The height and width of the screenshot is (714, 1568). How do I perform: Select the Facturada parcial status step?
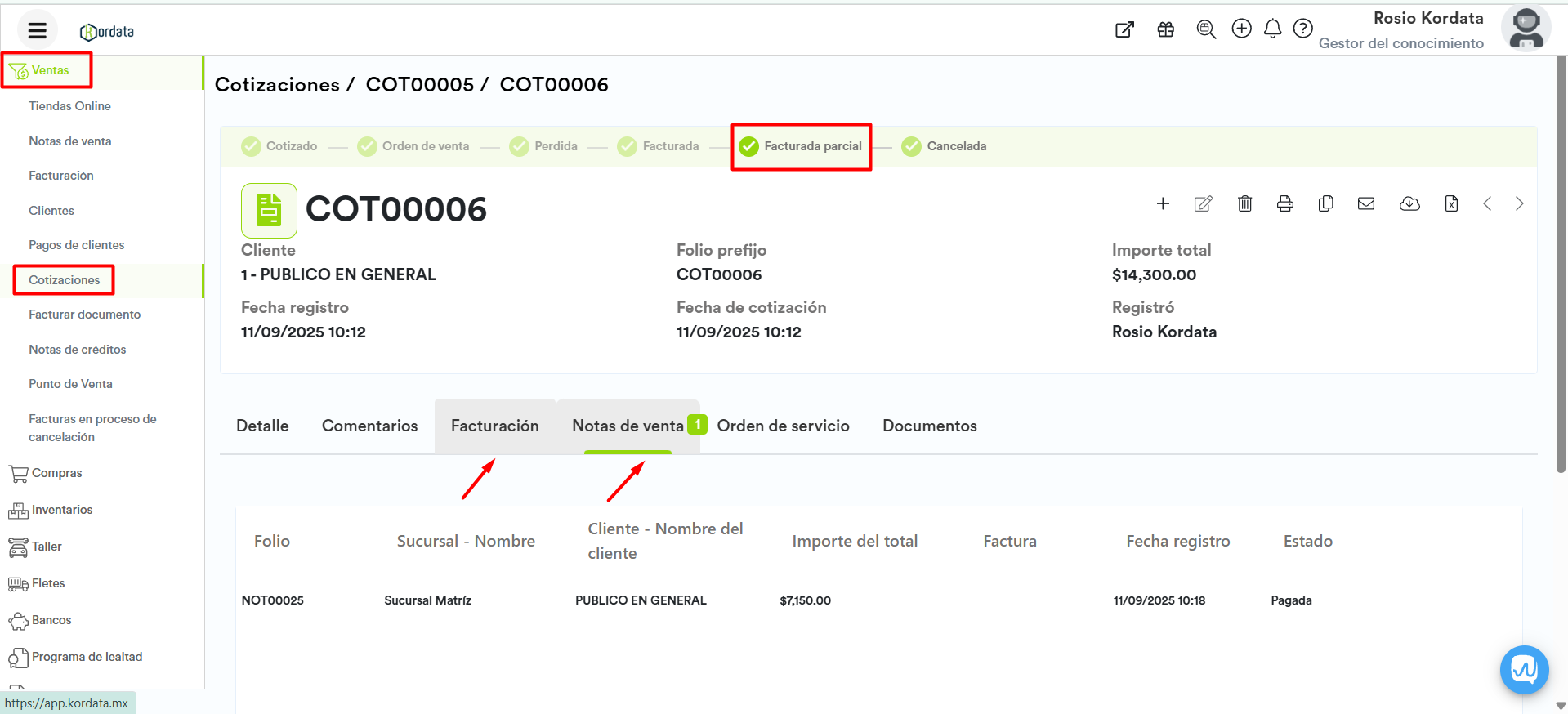801,146
